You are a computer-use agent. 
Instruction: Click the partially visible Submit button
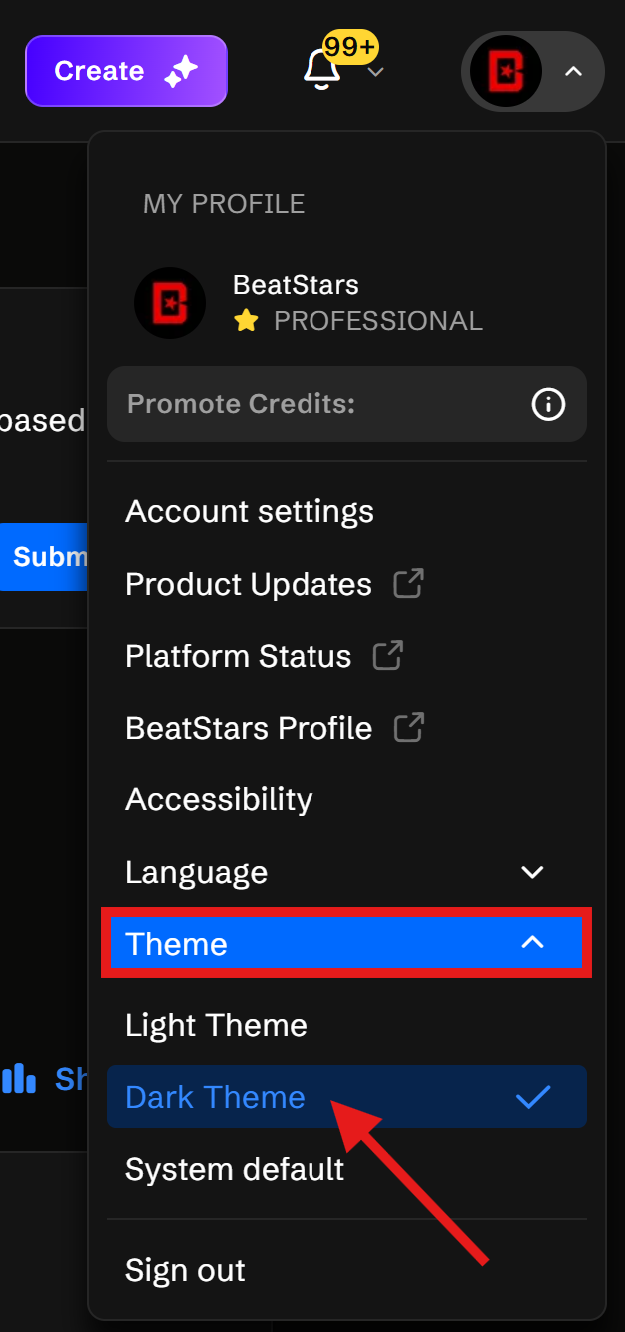tap(42, 557)
